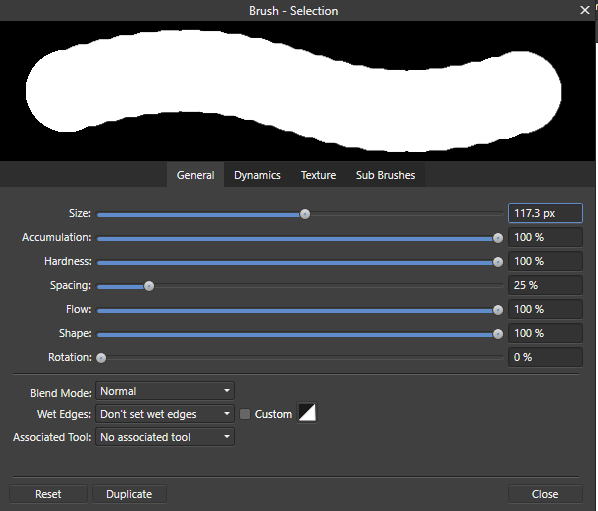
Task: Click the wet edges custom profile curve icon
Action: (307, 413)
